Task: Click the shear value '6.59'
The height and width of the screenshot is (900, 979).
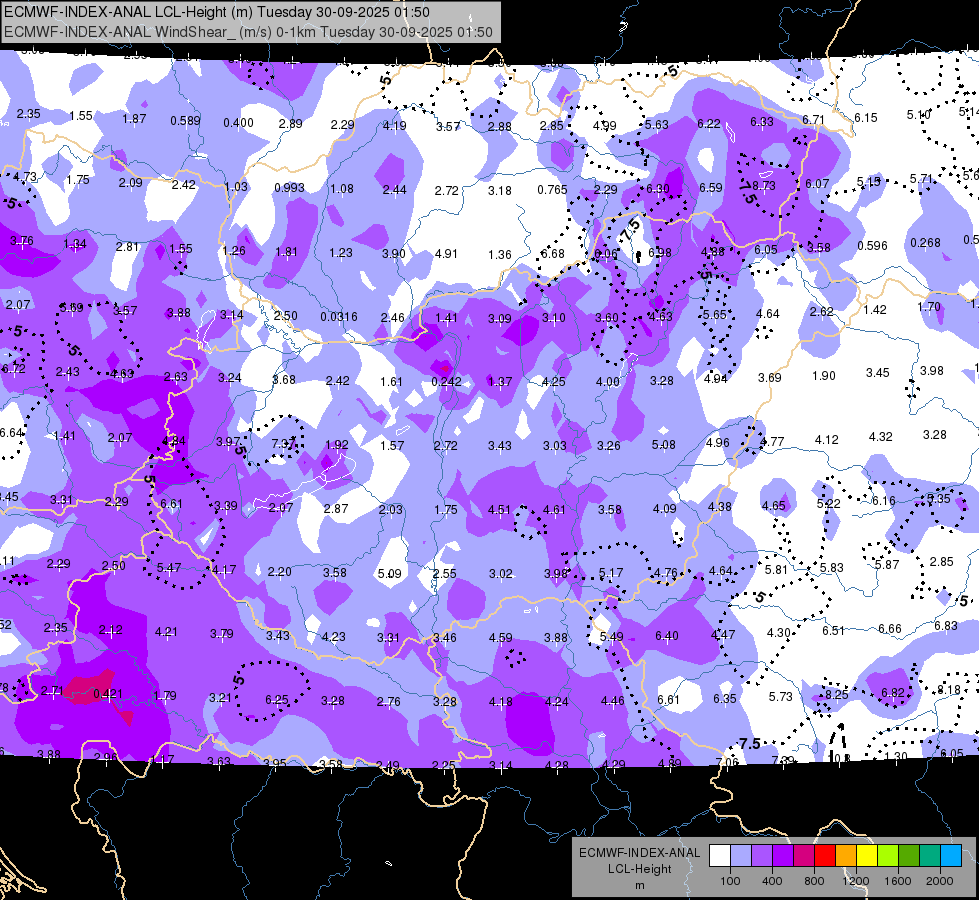Action: pyautogui.click(x=711, y=187)
